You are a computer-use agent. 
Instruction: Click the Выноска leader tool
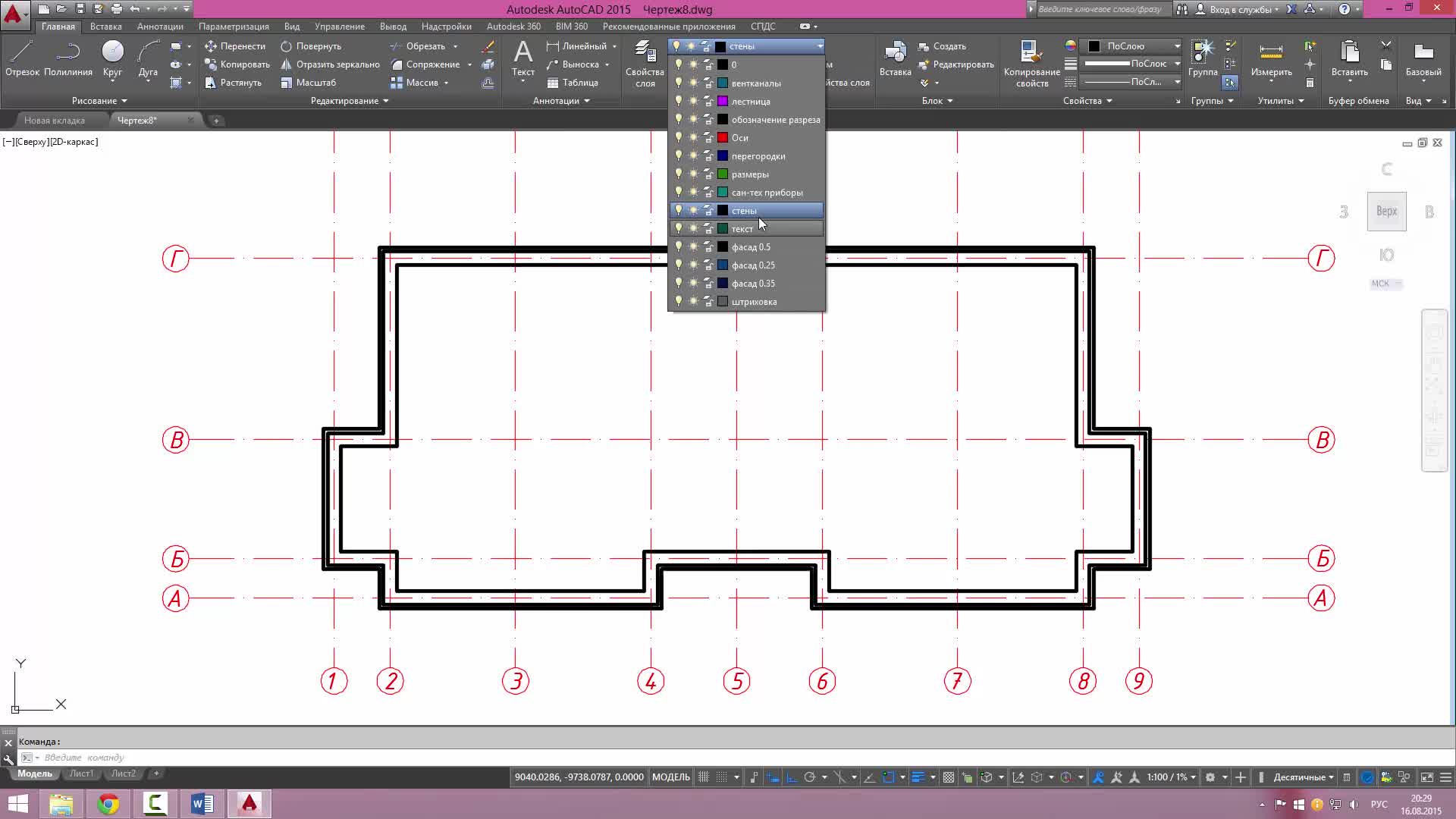point(573,64)
